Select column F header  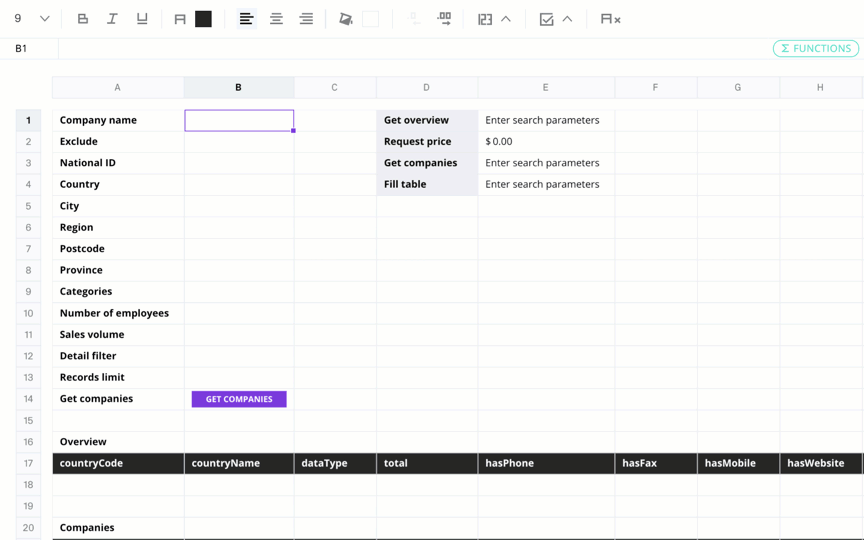(x=655, y=87)
